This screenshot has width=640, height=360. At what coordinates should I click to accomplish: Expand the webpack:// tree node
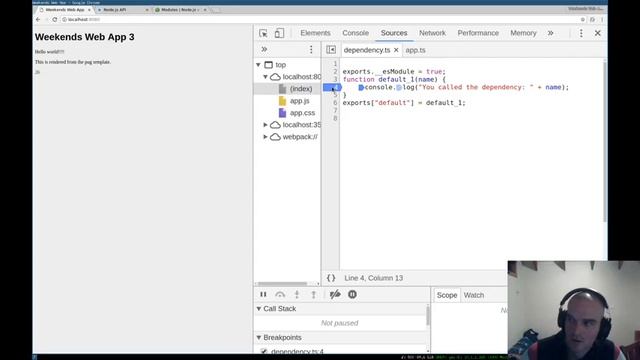265,137
